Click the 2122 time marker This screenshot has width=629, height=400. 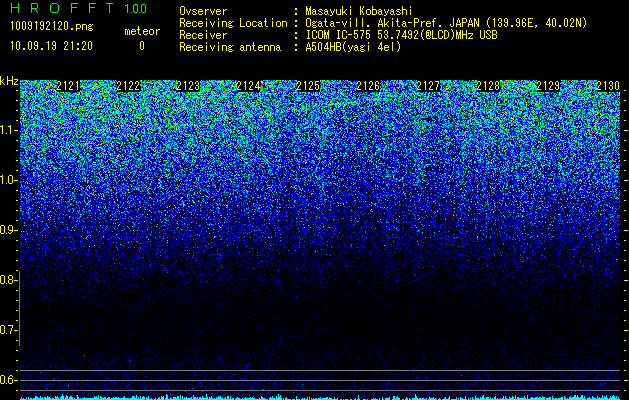click(128, 86)
